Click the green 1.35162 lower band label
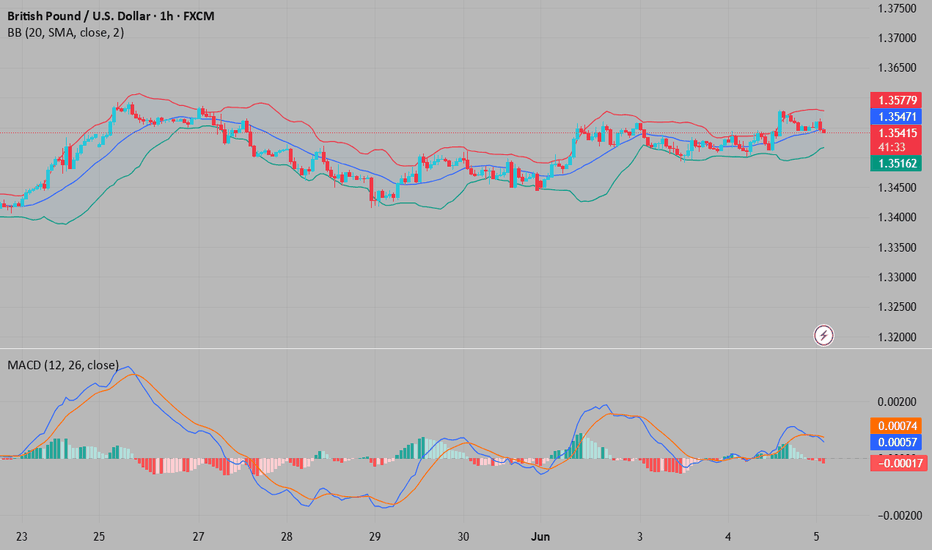This screenshot has width=932, height=550. pyautogui.click(x=896, y=163)
